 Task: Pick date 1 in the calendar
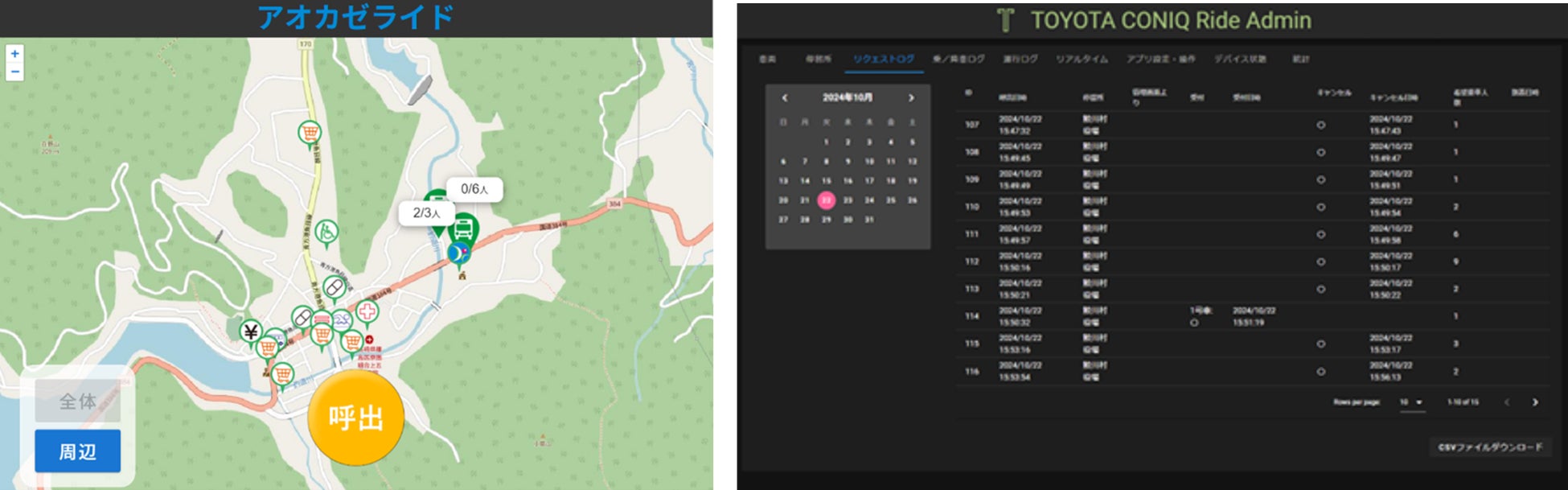coord(826,142)
